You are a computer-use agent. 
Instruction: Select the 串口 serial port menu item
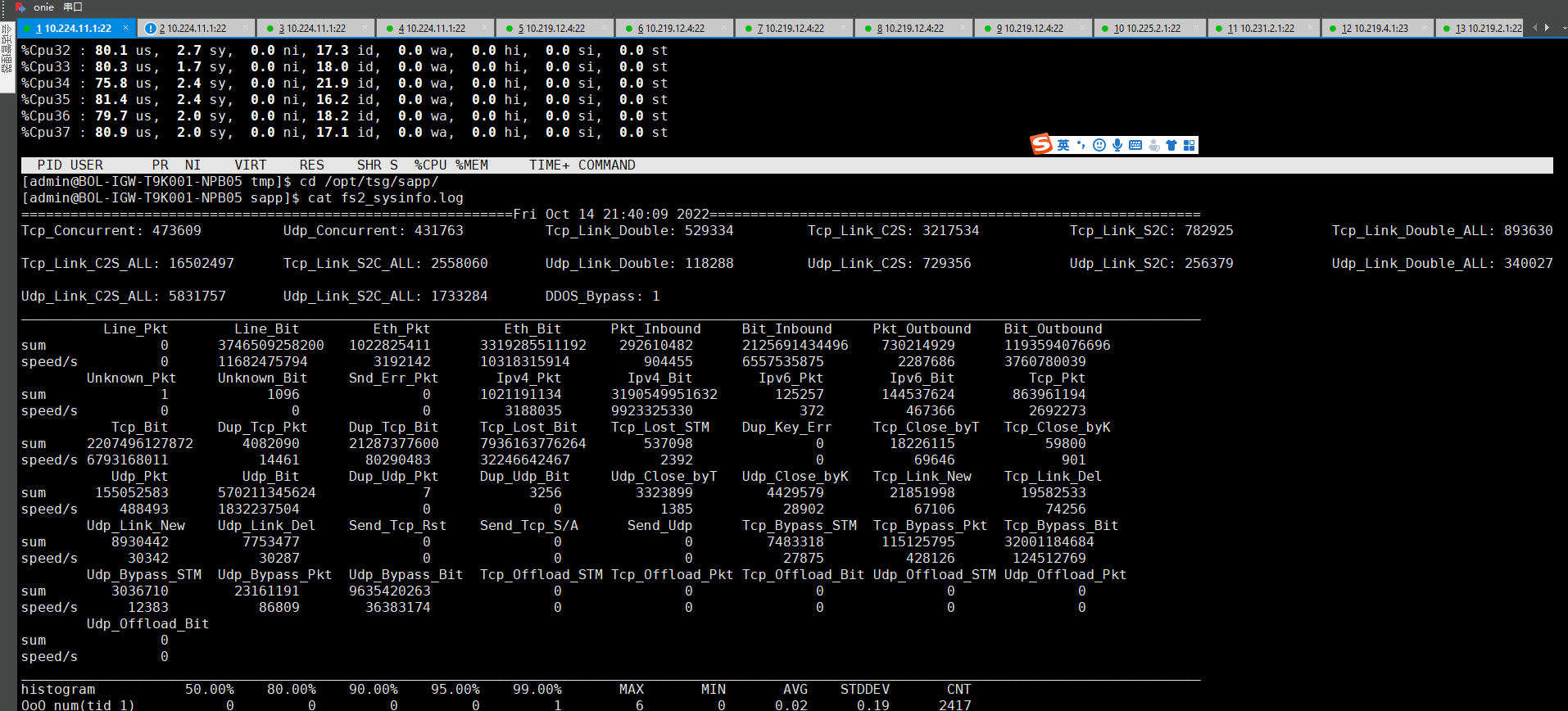[x=73, y=7]
